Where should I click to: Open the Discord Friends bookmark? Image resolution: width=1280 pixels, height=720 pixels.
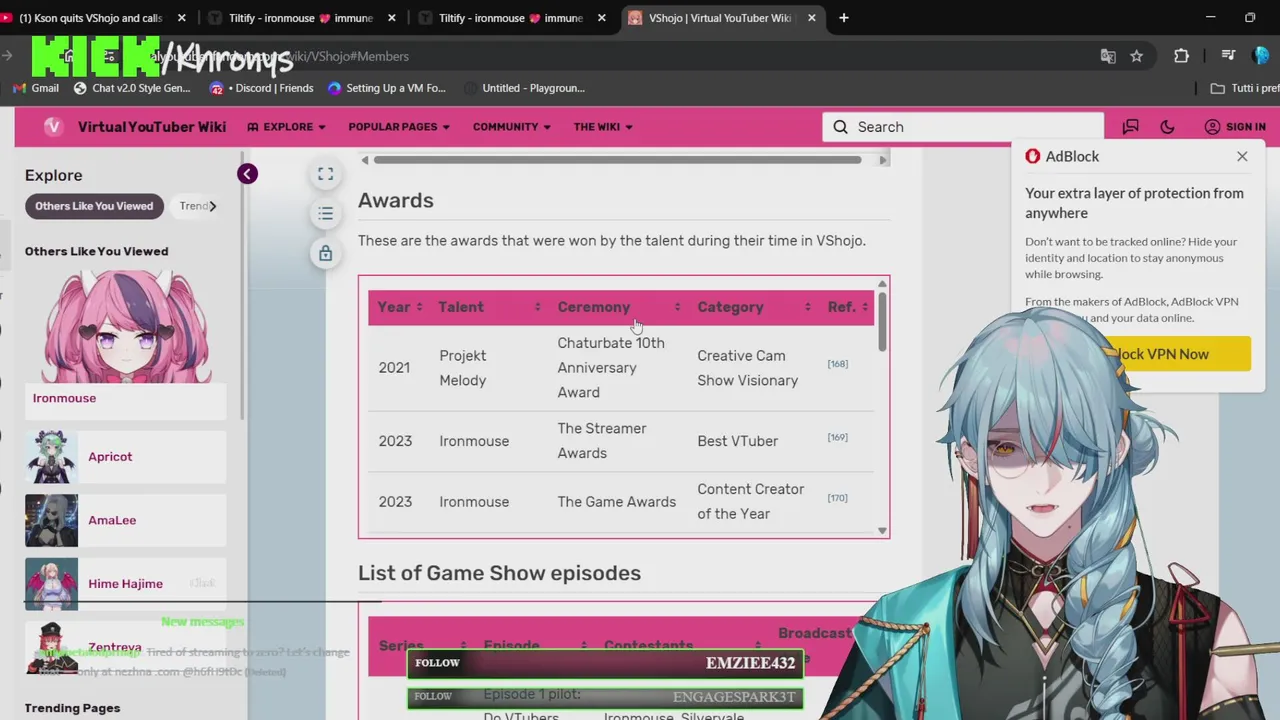262,88
